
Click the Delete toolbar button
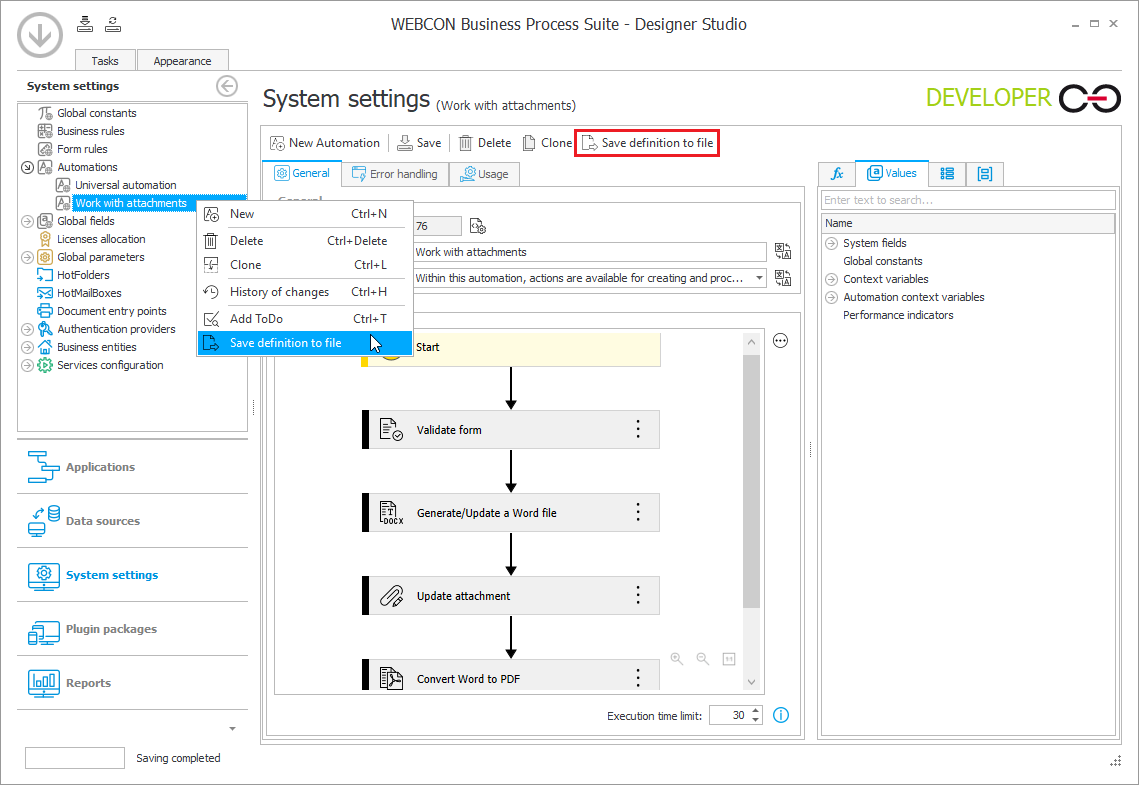485,143
